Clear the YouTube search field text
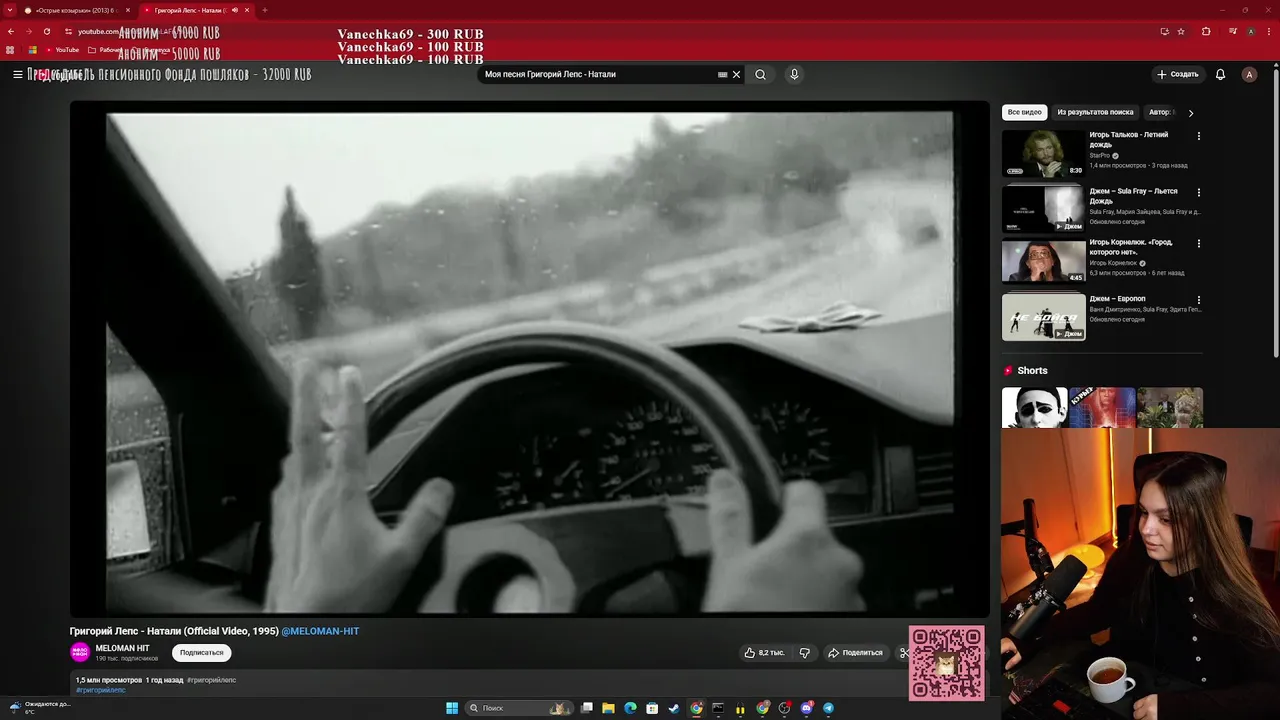1280x720 pixels. tap(737, 74)
